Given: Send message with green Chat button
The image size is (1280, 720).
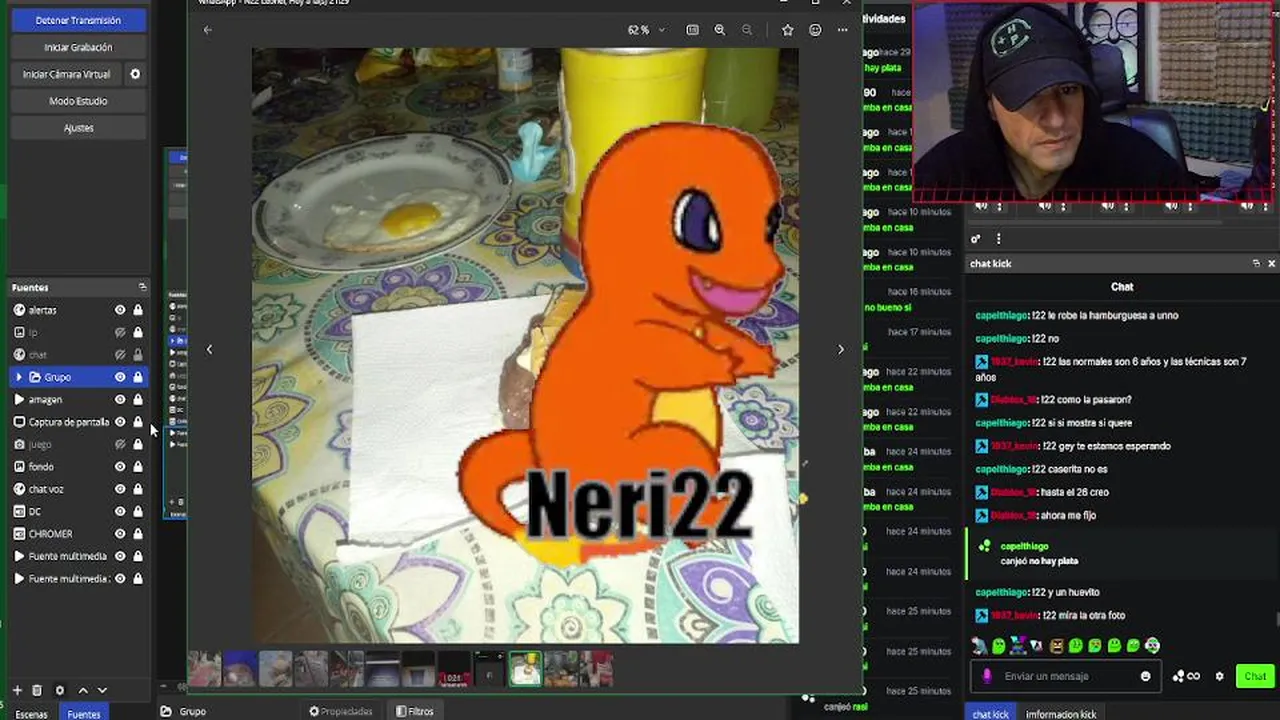Looking at the screenshot, I should [x=1255, y=676].
